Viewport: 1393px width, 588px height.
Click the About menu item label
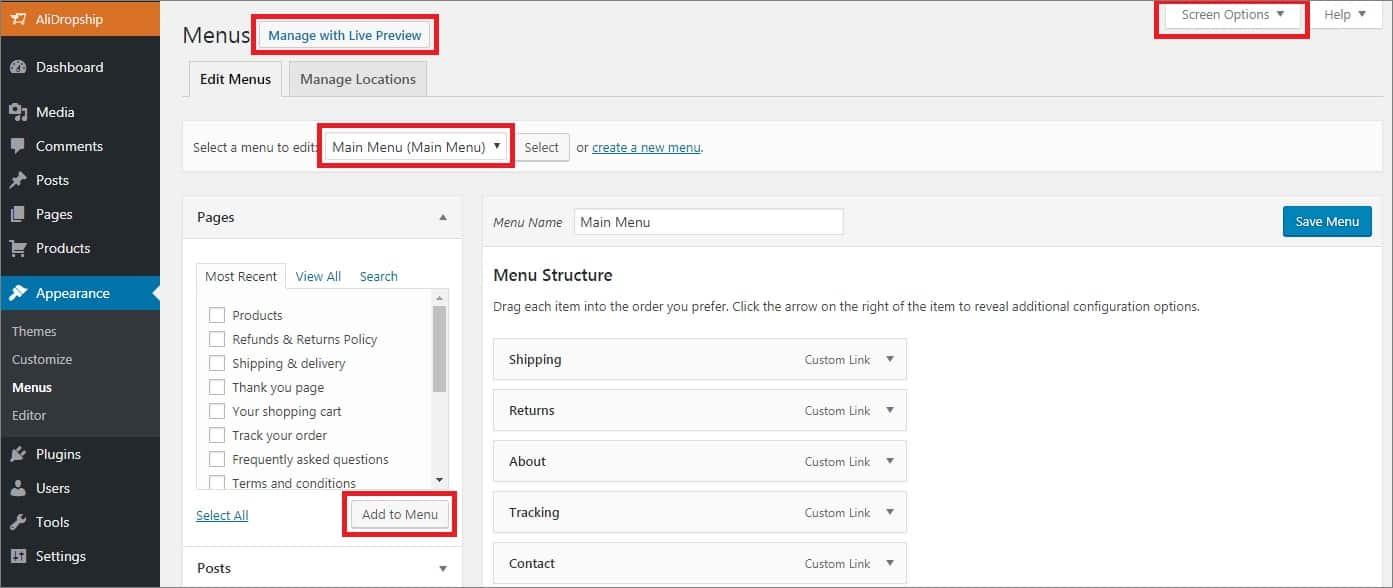(527, 461)
